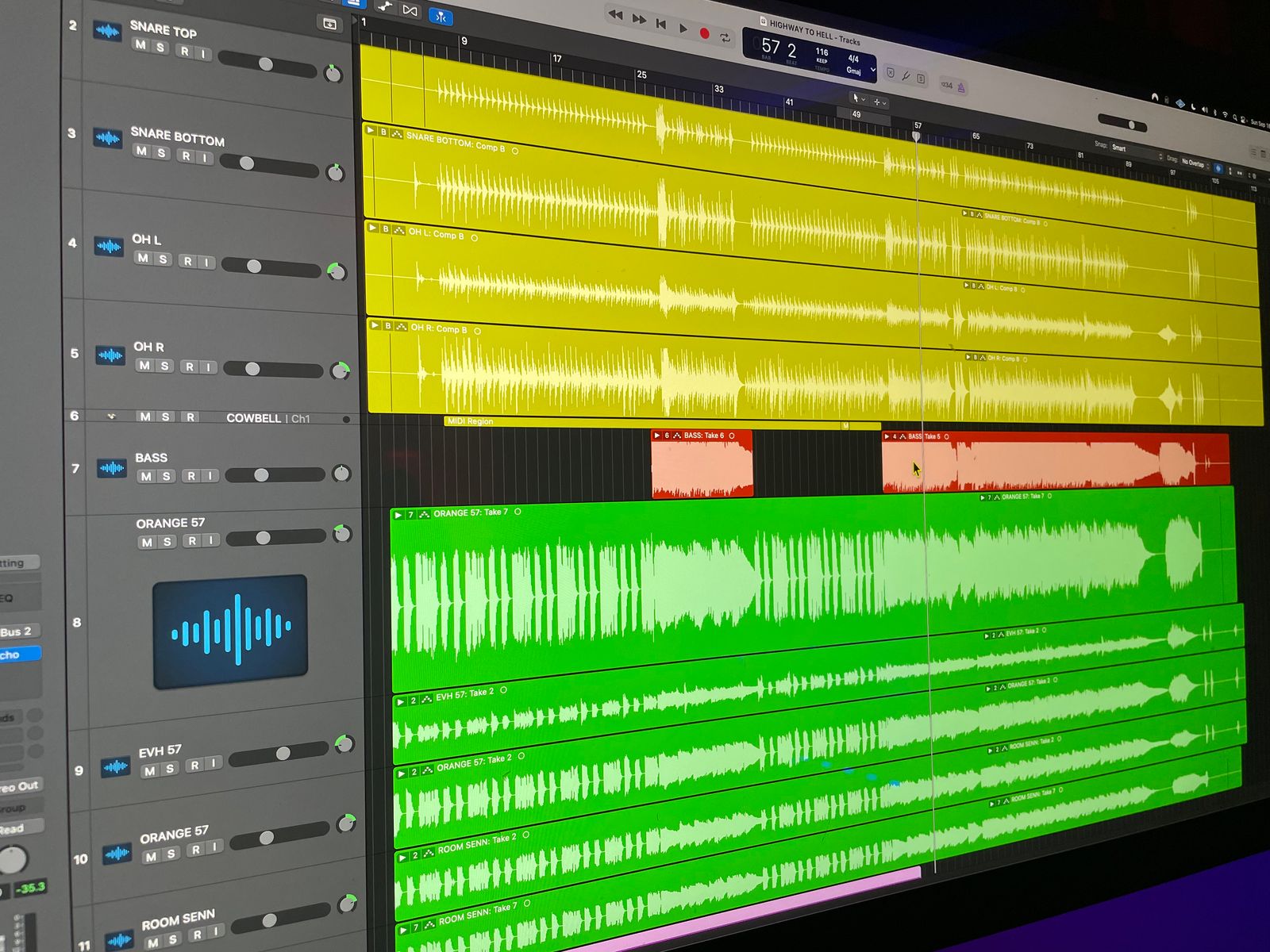This screenshot has height=952, width=1270.
Task: Click the SNARE TOP track waveform icon
Action: (x=107, y=31)
